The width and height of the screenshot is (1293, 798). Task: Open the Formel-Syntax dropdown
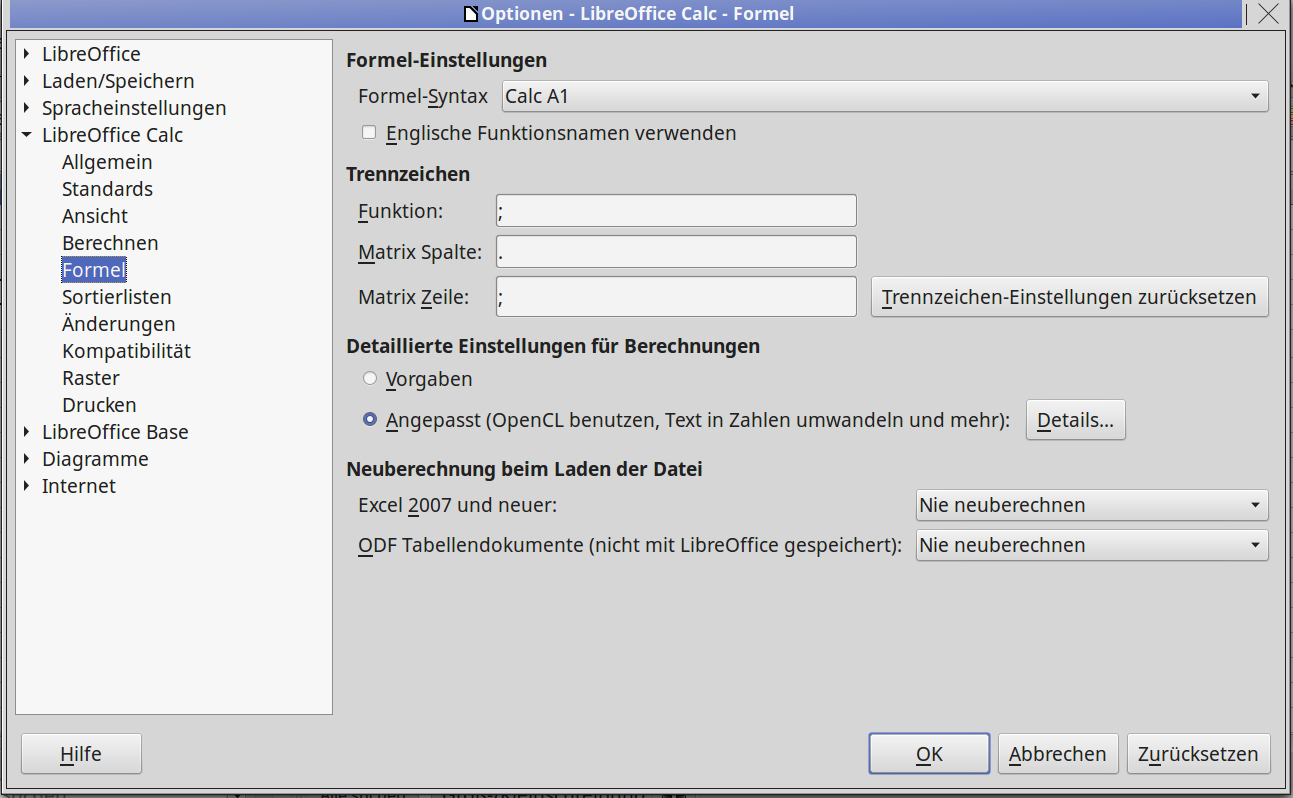[884, 96]
